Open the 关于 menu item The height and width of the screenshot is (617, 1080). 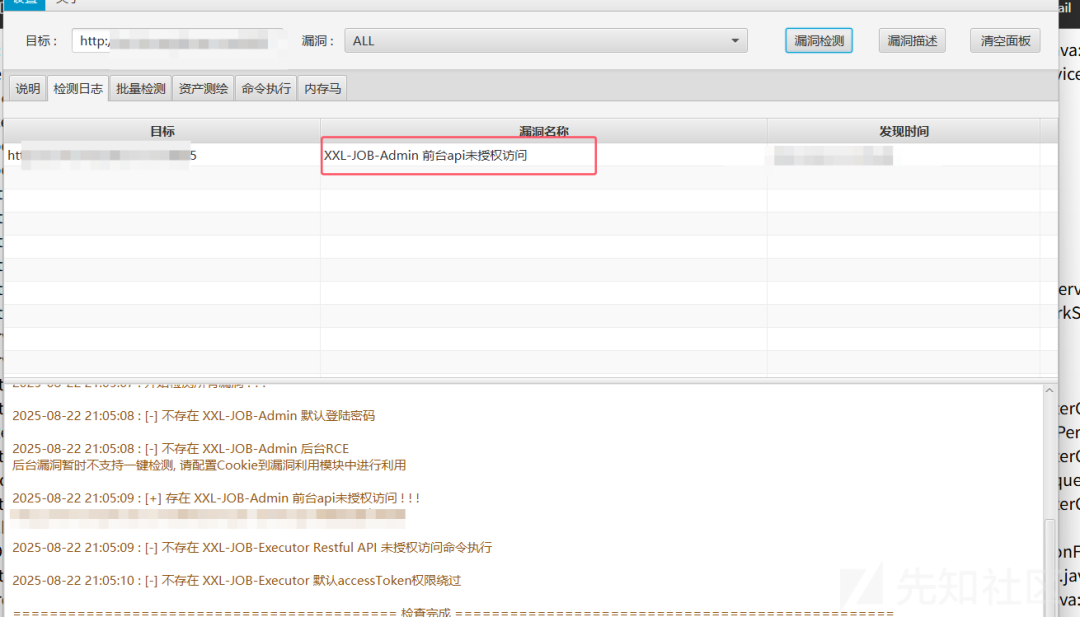64,3
